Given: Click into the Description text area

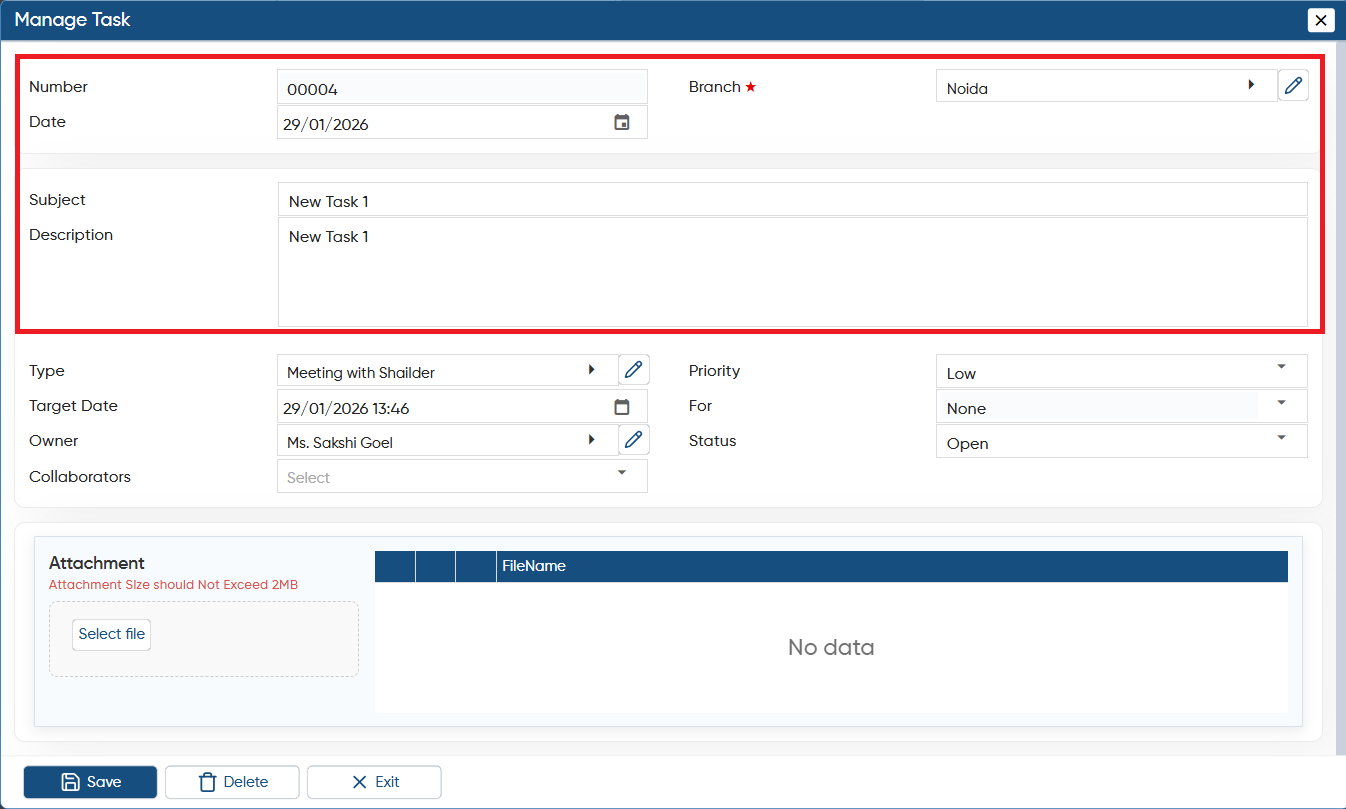Looking at the screenshot, I should pyautogui.click(x=792, y=272).
